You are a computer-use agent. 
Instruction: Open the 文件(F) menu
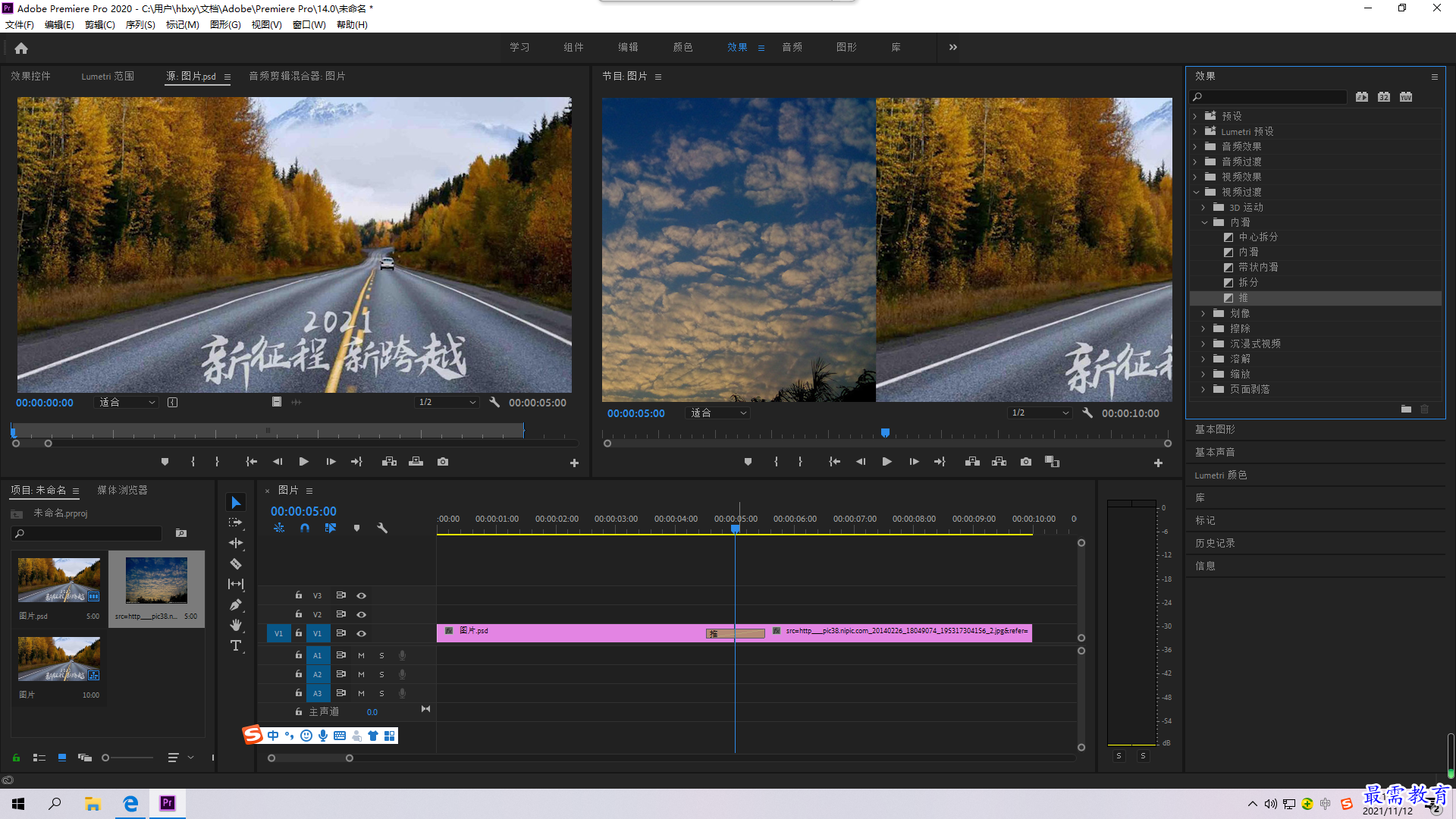[20, 25]
